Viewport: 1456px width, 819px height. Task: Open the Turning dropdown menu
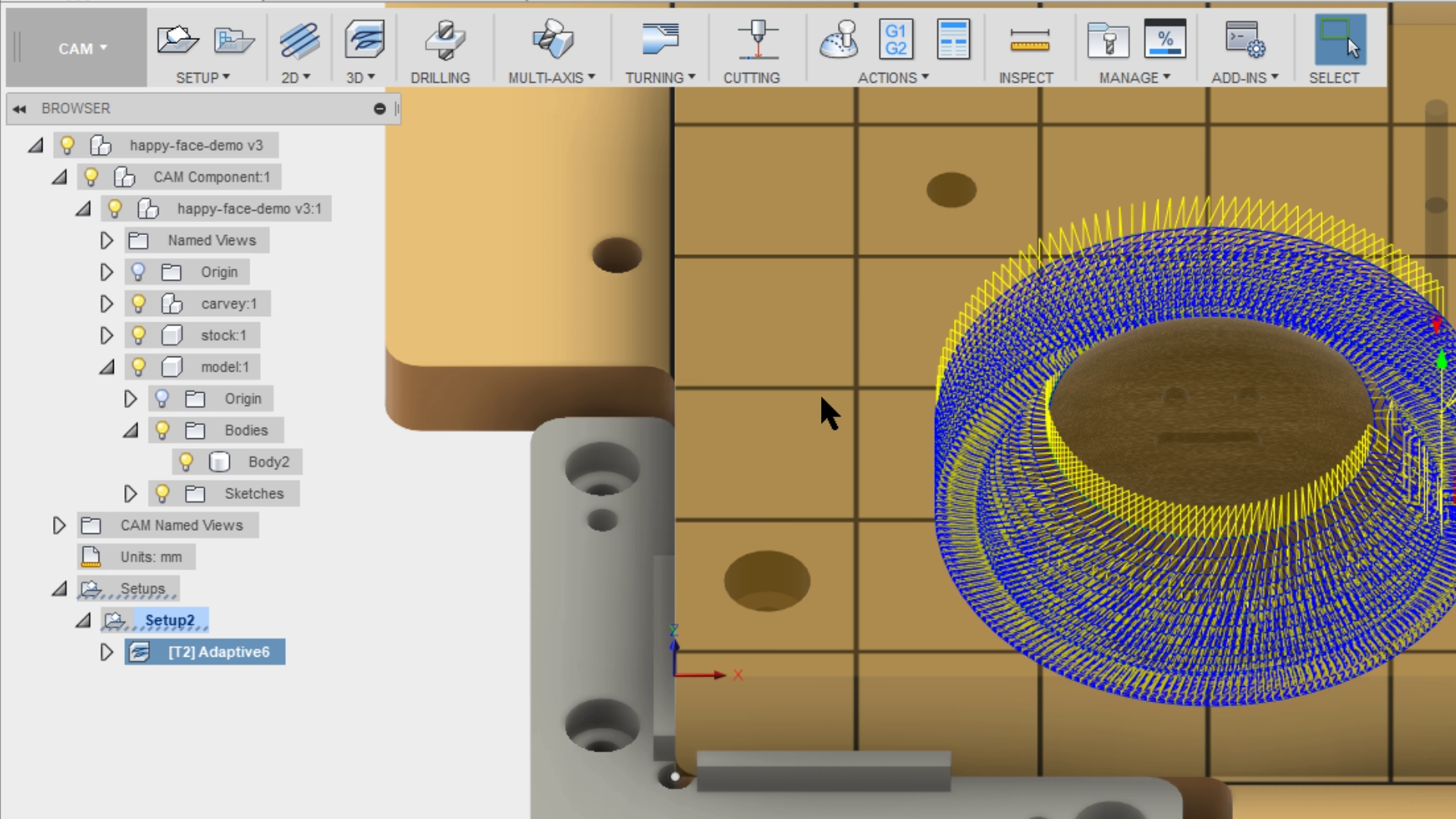coord(659,77)
